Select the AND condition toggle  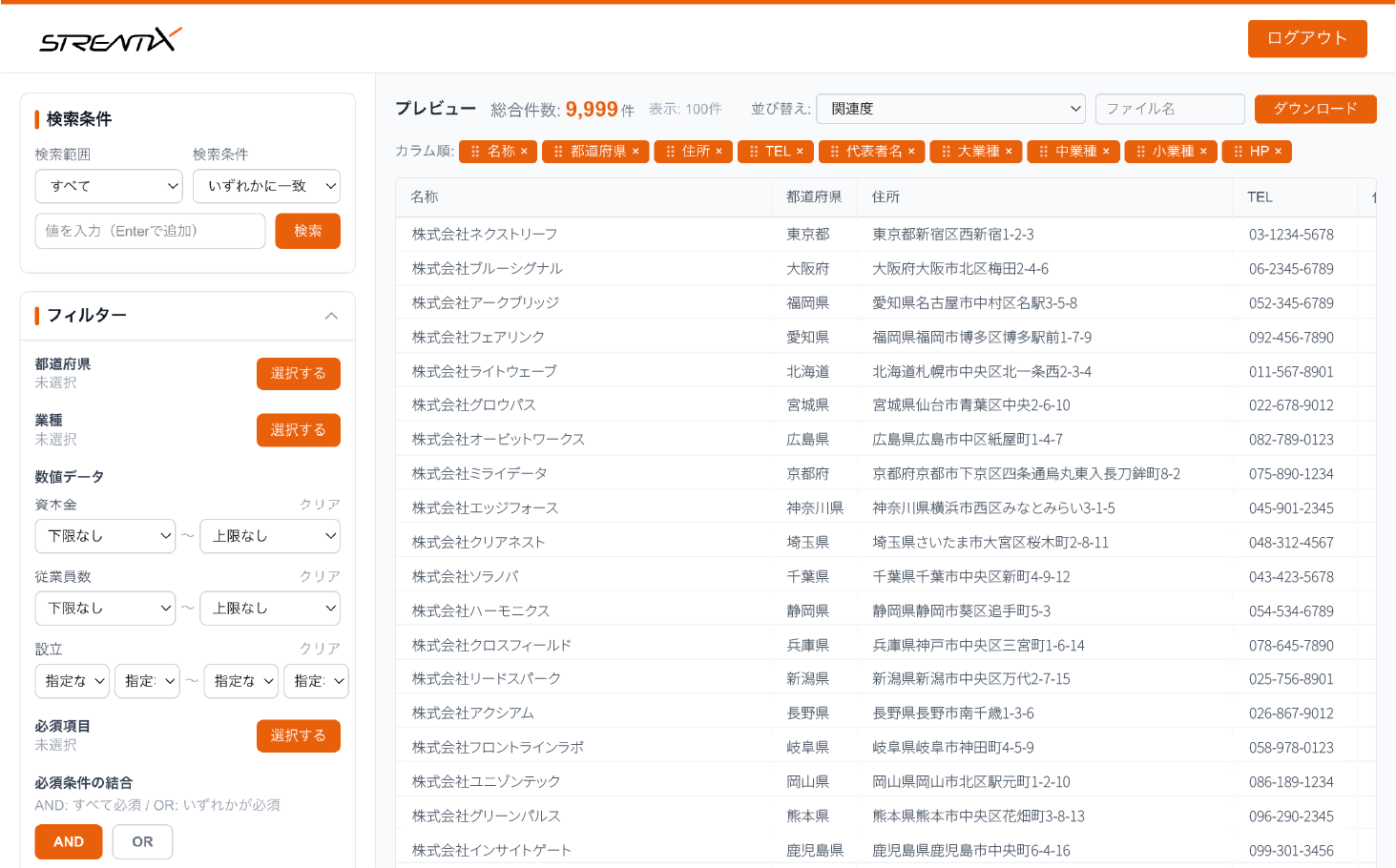point(69,842)
